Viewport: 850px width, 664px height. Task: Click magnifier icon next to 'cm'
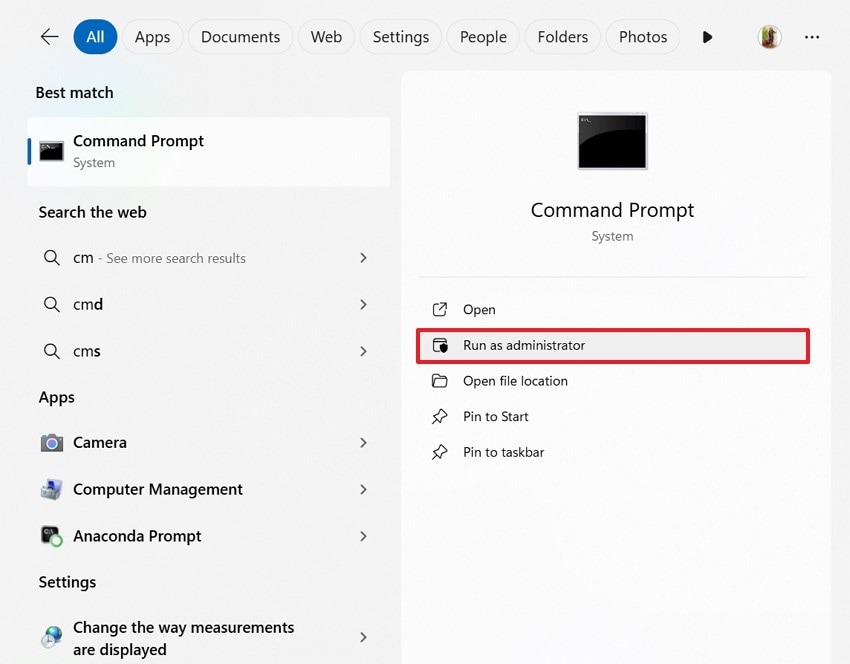(x=51, y=257)
